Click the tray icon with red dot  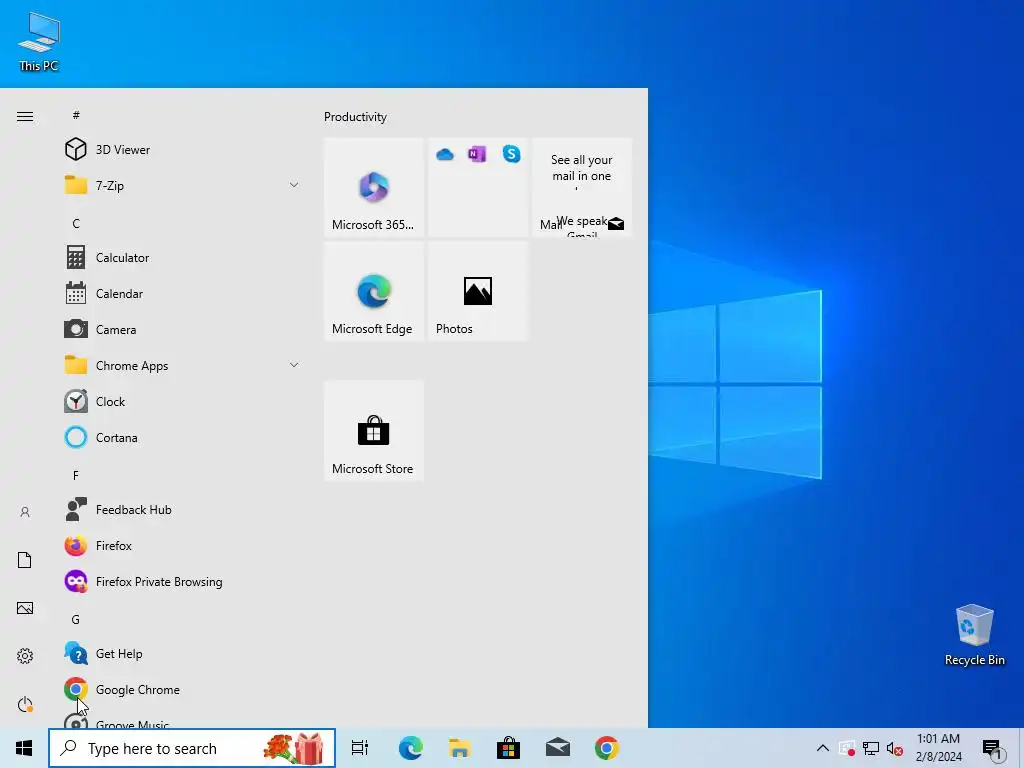coord(847,748)
